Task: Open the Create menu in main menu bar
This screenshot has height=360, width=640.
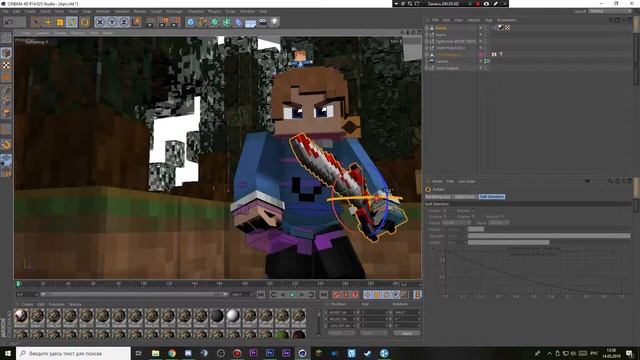Action: tap(30, 11)
